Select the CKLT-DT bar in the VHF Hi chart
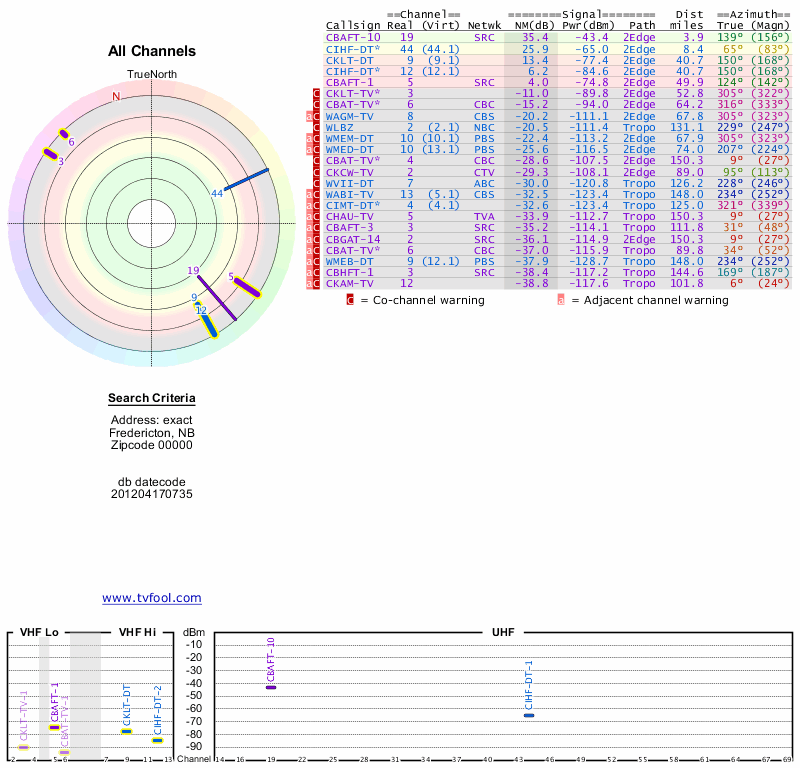The image size is (800, 768). (x=126, y=731)
